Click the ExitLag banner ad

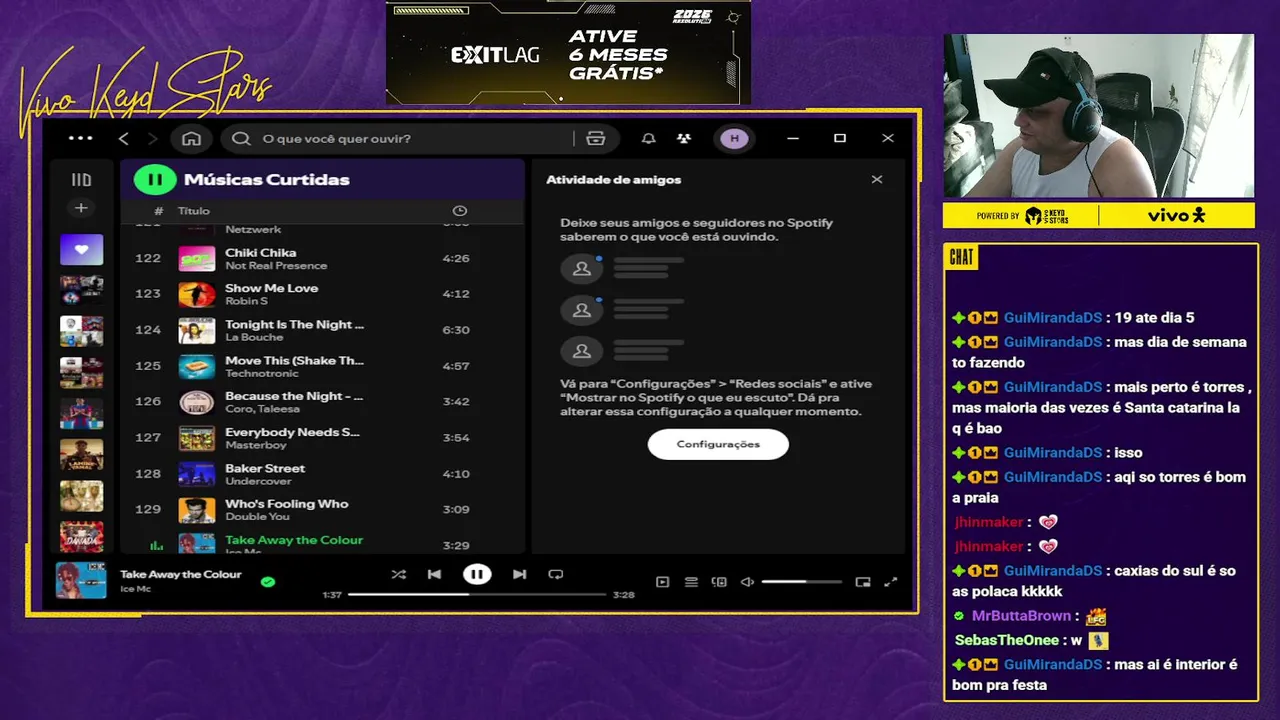[568, 52]
